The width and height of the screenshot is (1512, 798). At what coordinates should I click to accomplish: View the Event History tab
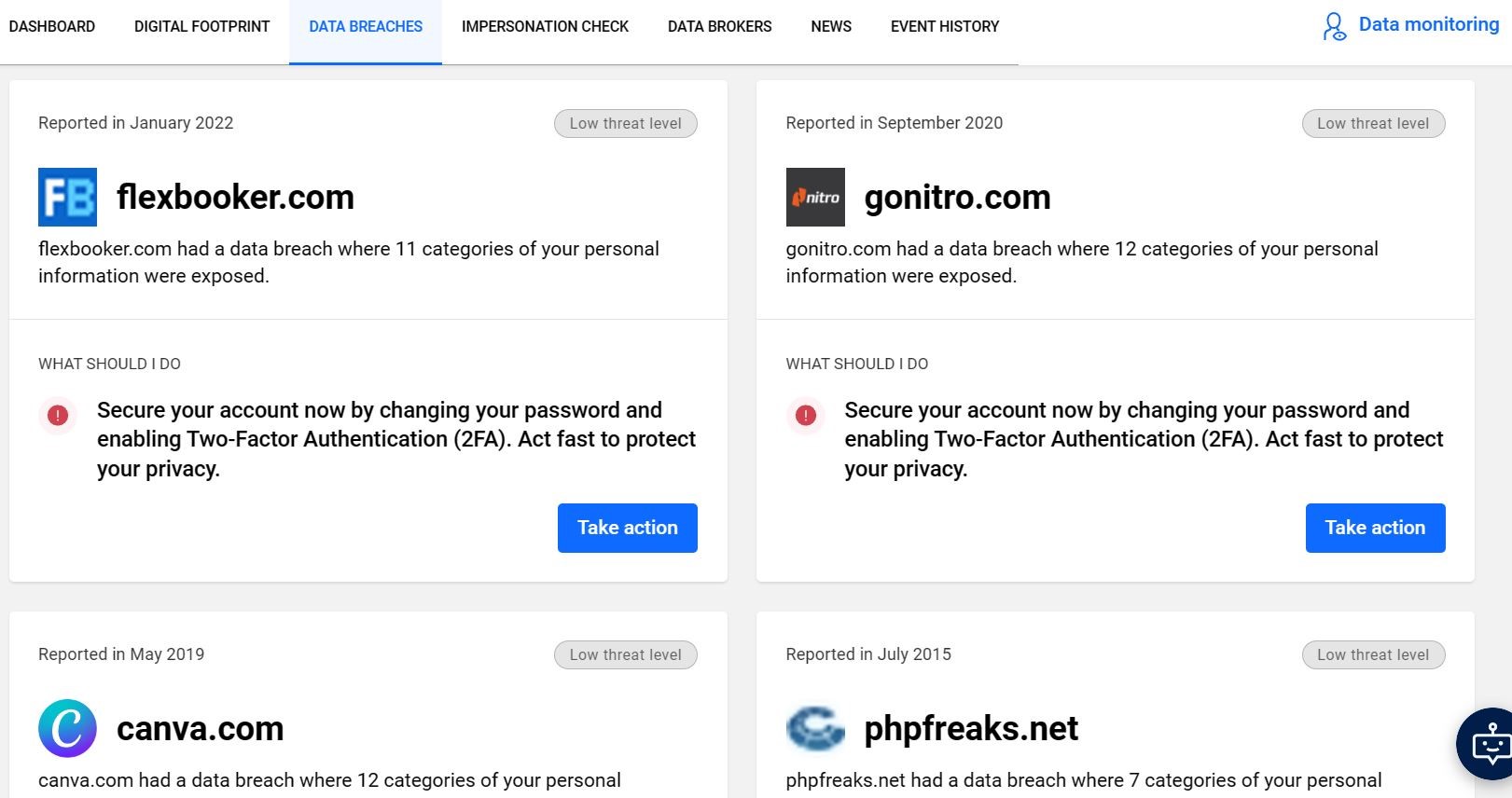[944, 26]
